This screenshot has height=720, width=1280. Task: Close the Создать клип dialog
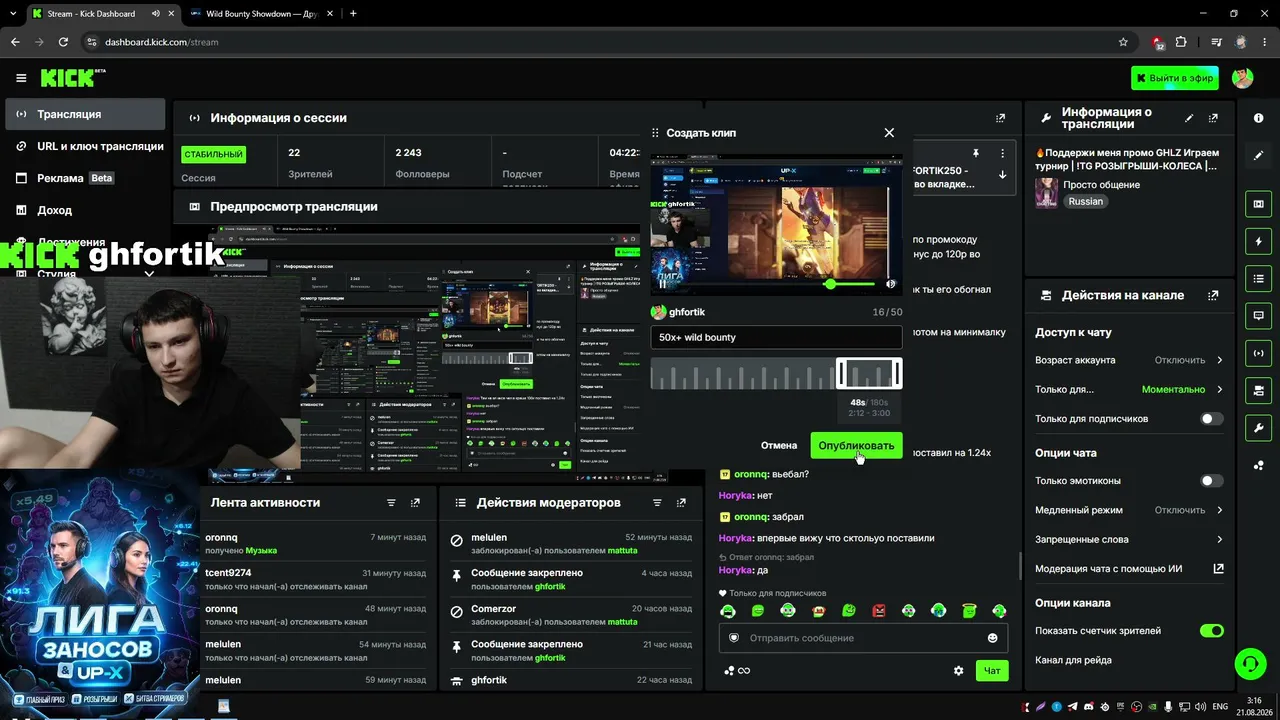tap(889, 132)
